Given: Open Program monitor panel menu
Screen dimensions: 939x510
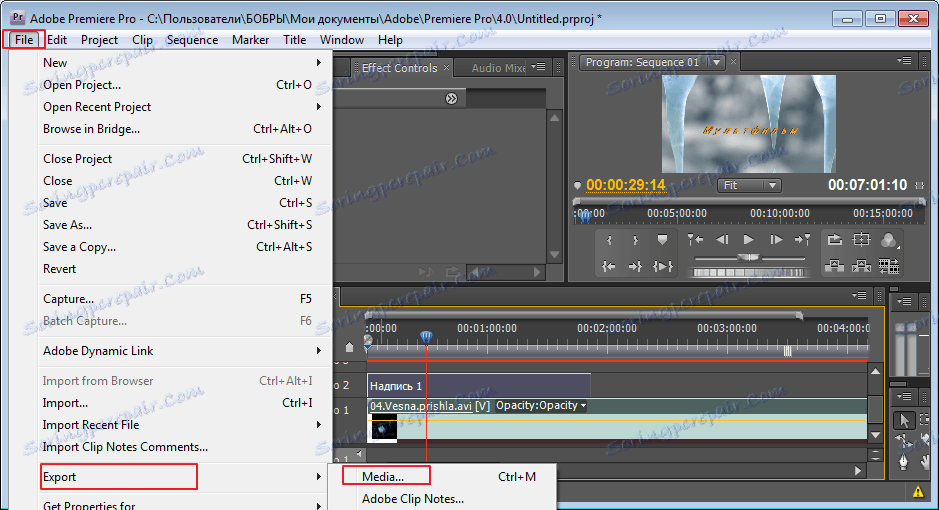Looking at the screenshot, I should [904, 61].
